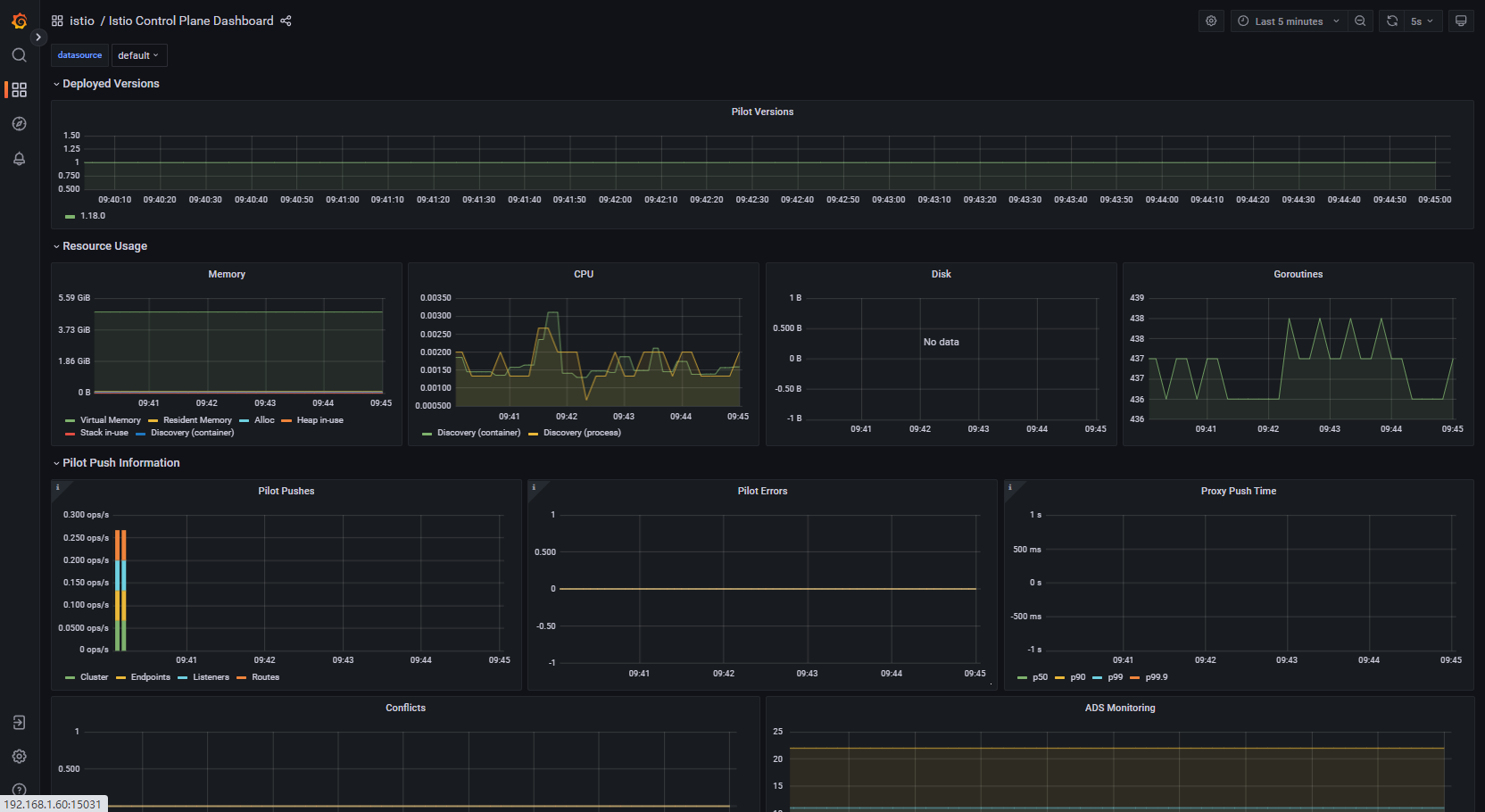
Task: Open the Alerting bell icon
Action: [19, 159]
